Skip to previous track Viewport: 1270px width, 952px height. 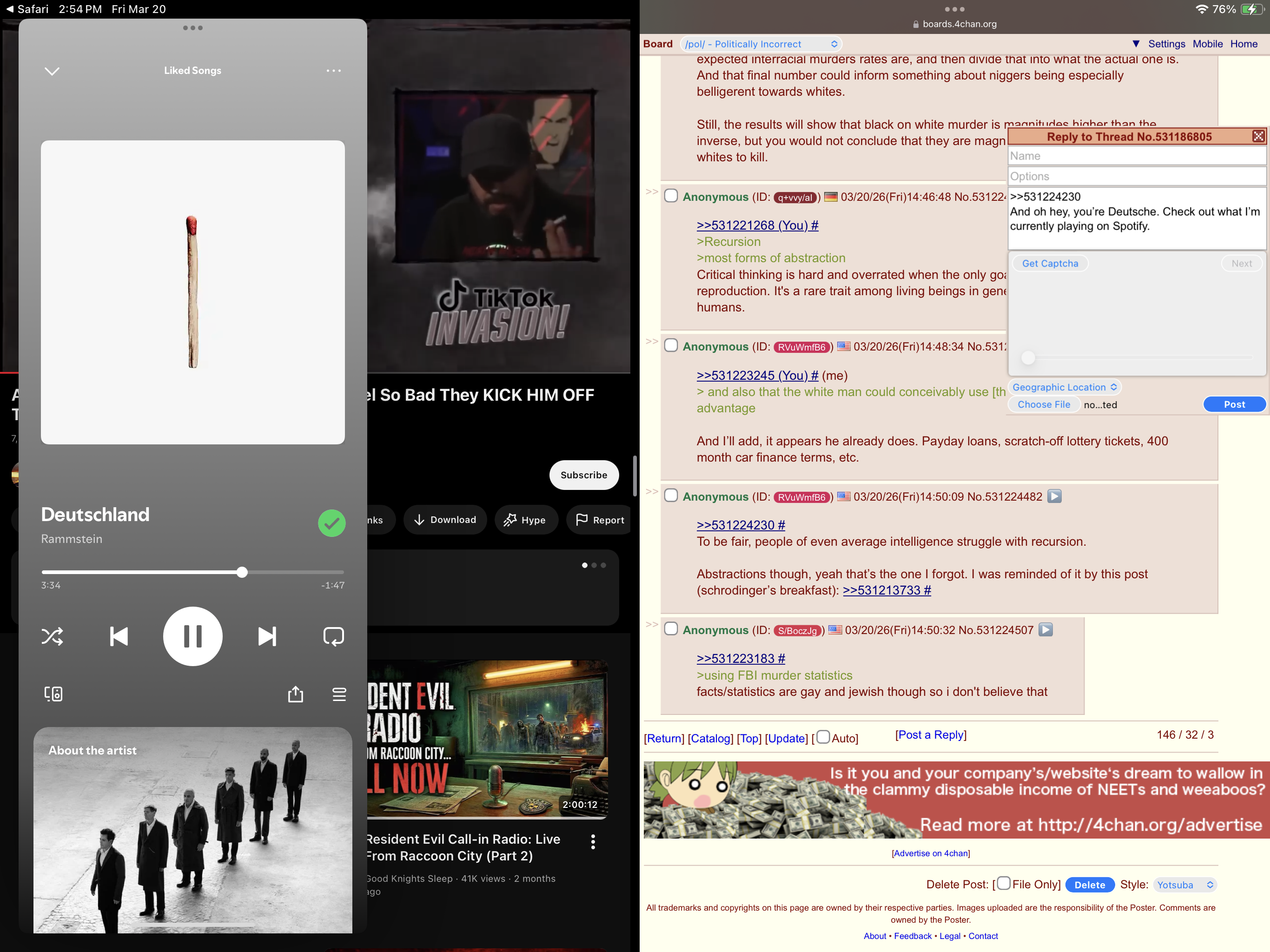click(119, 636)
